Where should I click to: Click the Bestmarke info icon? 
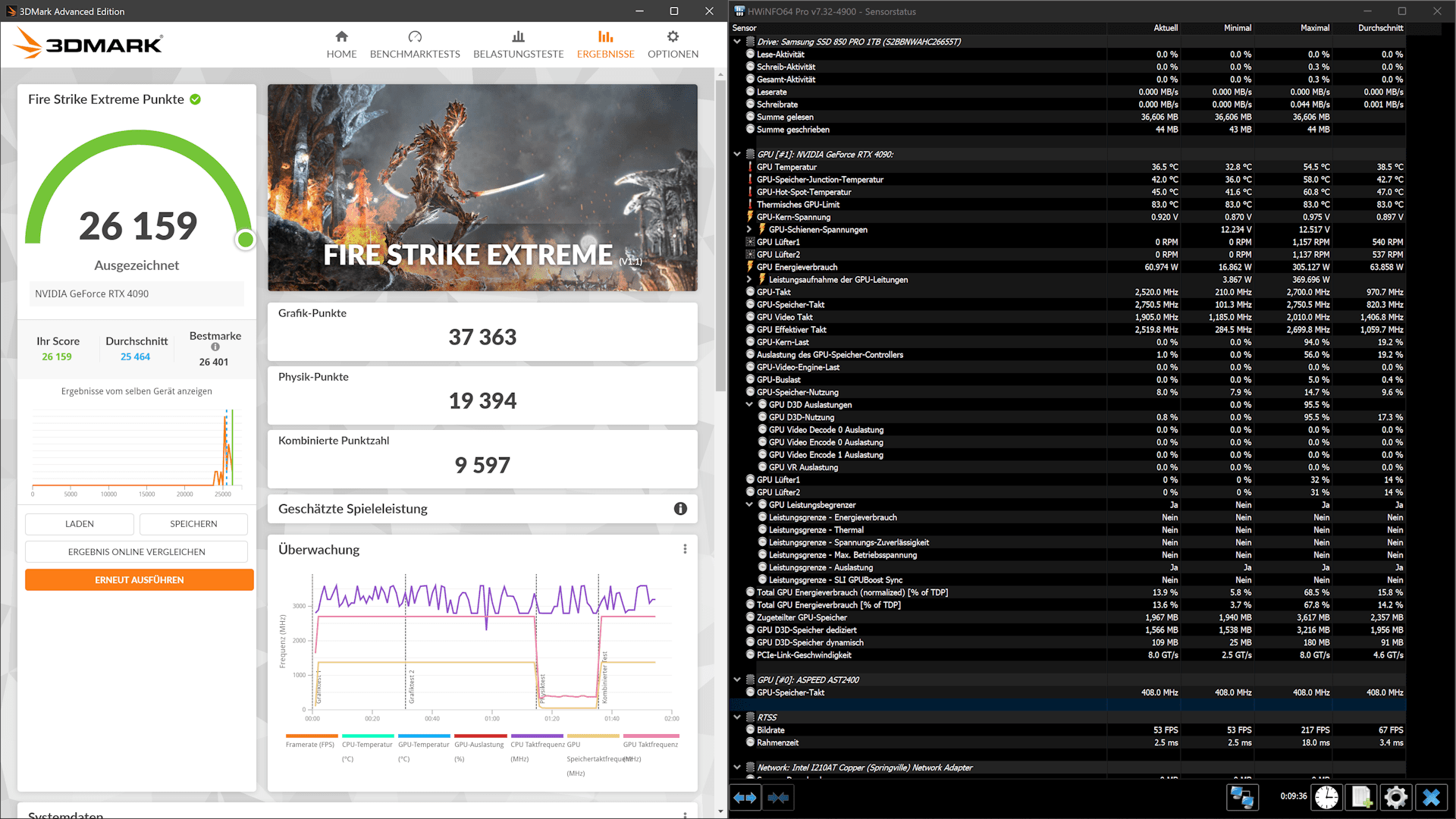click(x=215, y=347)
